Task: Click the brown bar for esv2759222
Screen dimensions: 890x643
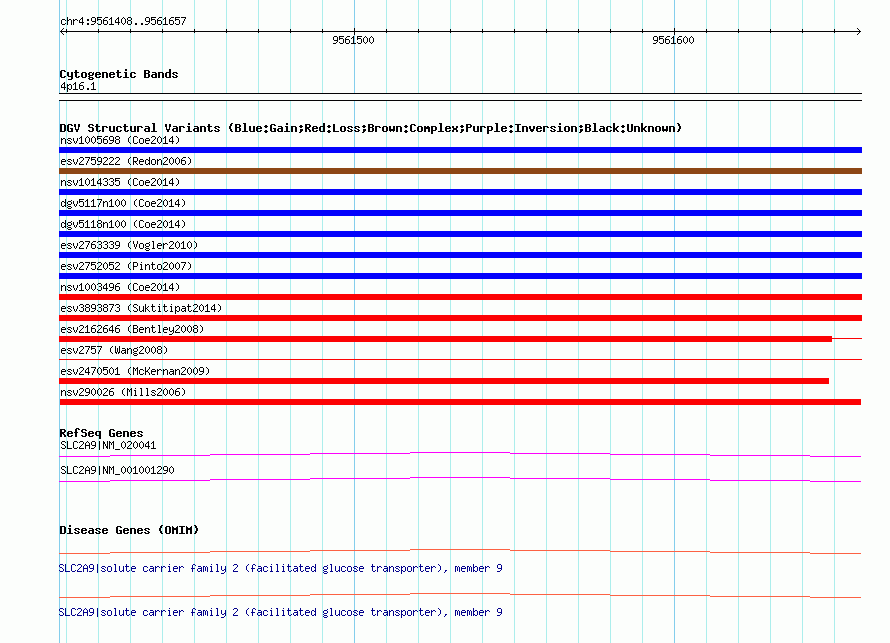Action: click(460, 171)
